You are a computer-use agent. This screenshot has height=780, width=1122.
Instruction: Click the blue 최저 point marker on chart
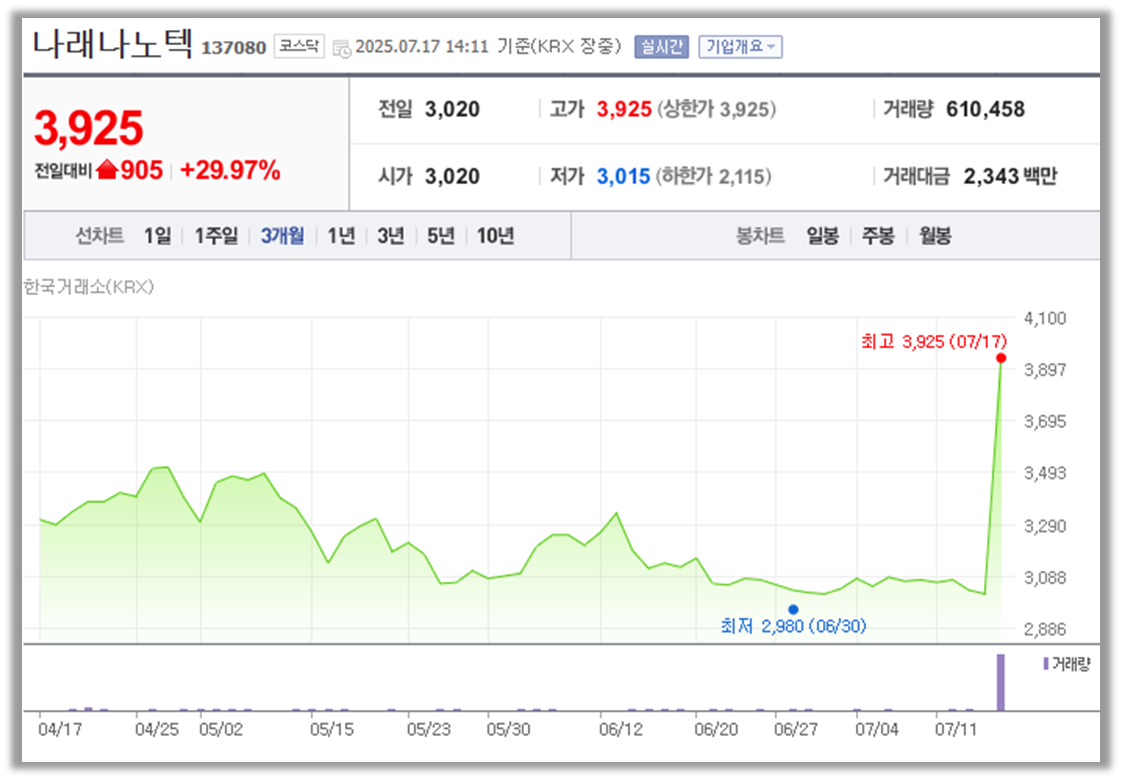coord(793,610)
